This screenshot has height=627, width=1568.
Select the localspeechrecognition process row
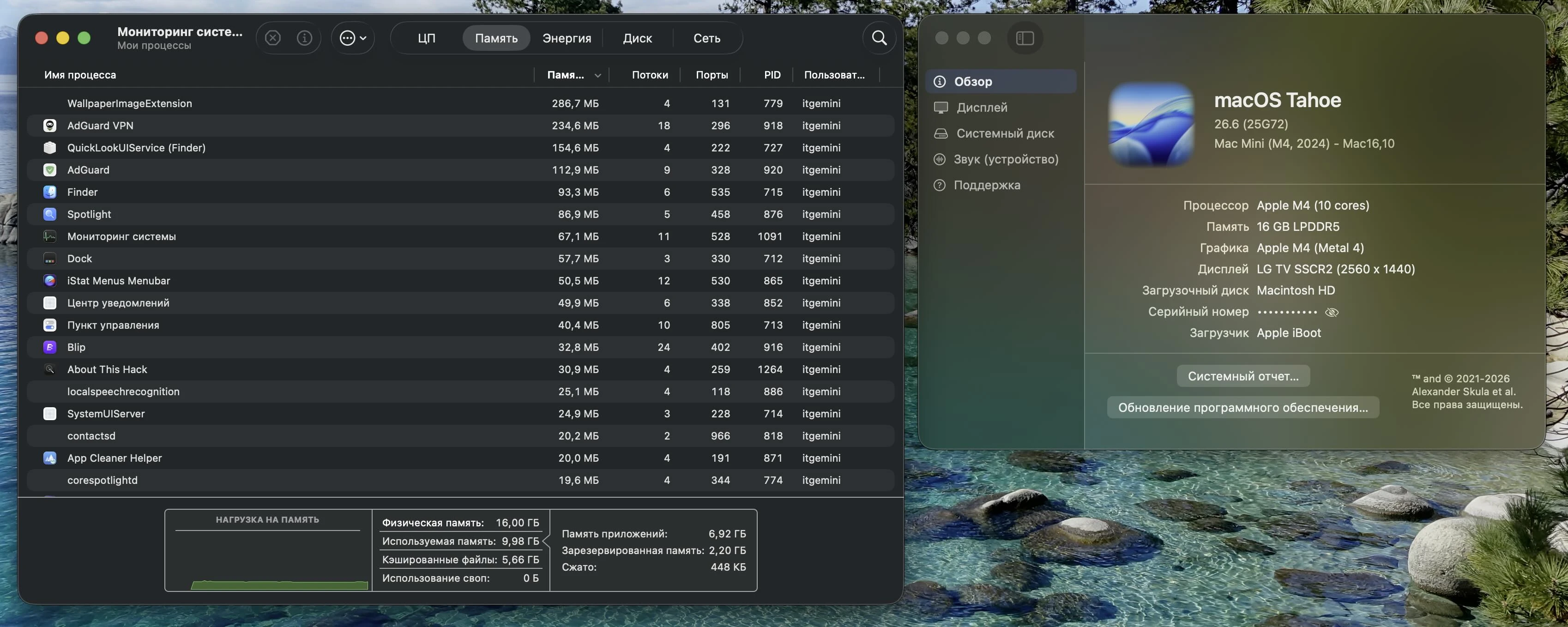[460, 392]
